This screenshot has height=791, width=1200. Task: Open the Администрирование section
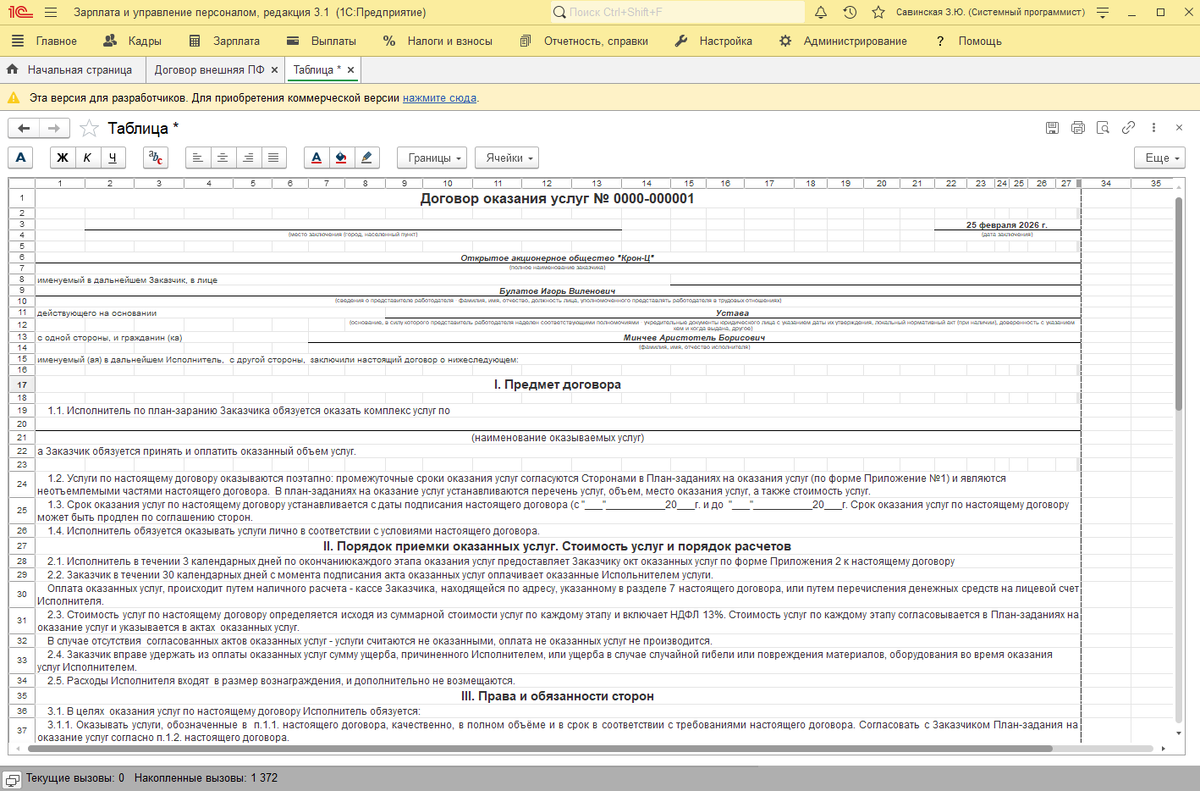[x=843, y=41]
